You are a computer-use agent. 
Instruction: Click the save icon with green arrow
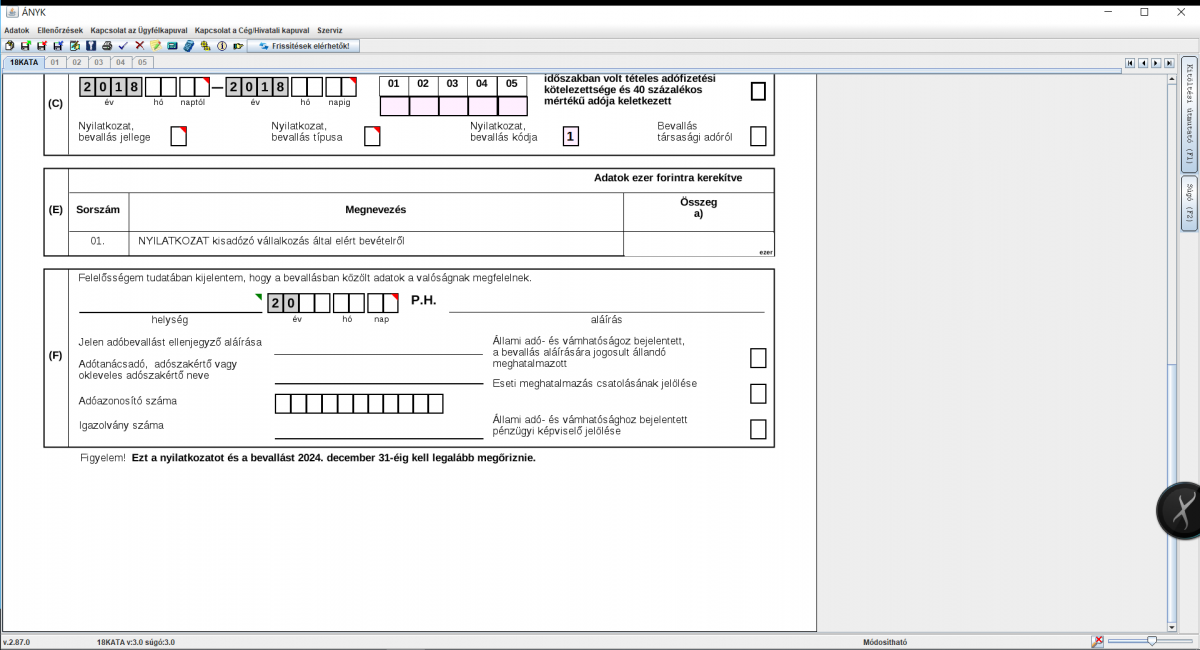[x=26, y=46]
